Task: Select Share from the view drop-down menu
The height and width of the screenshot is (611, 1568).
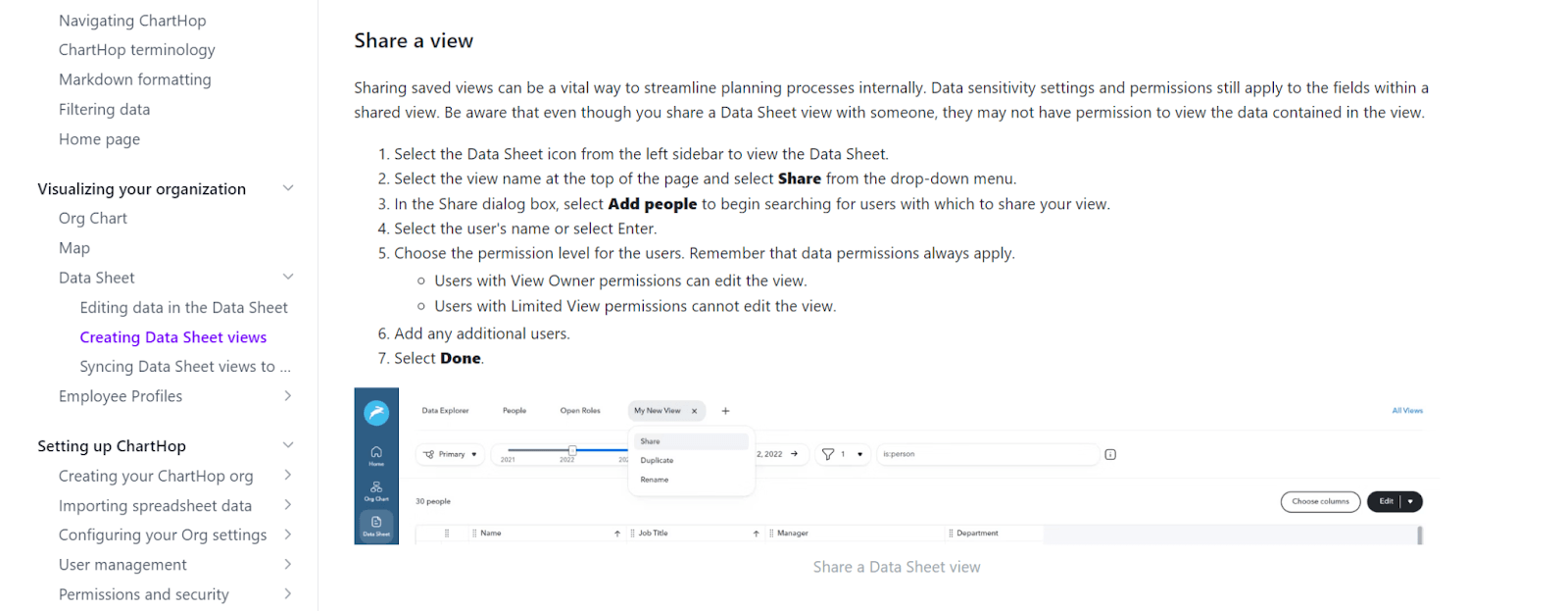Action: point(691,441)
